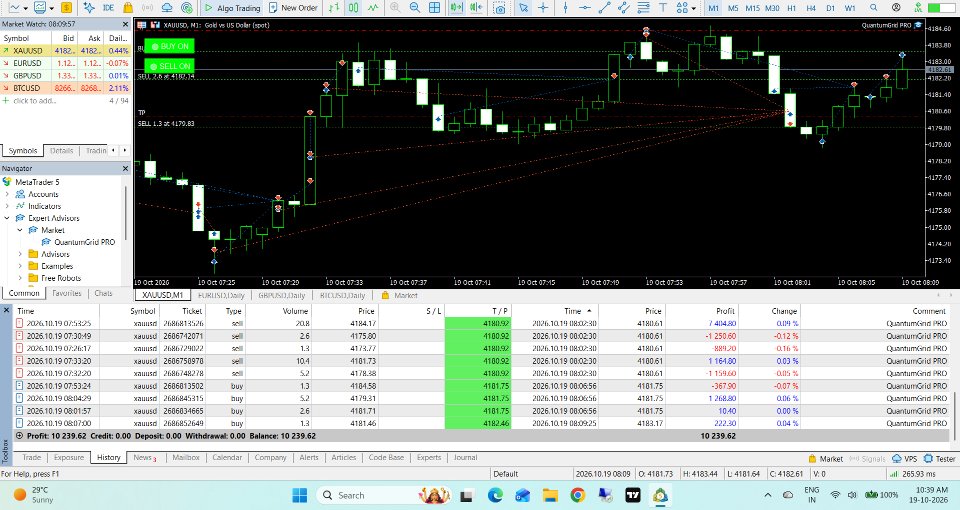Switch chart to candlestick style
Screen dimensions: 960x510
click(353, 8)
